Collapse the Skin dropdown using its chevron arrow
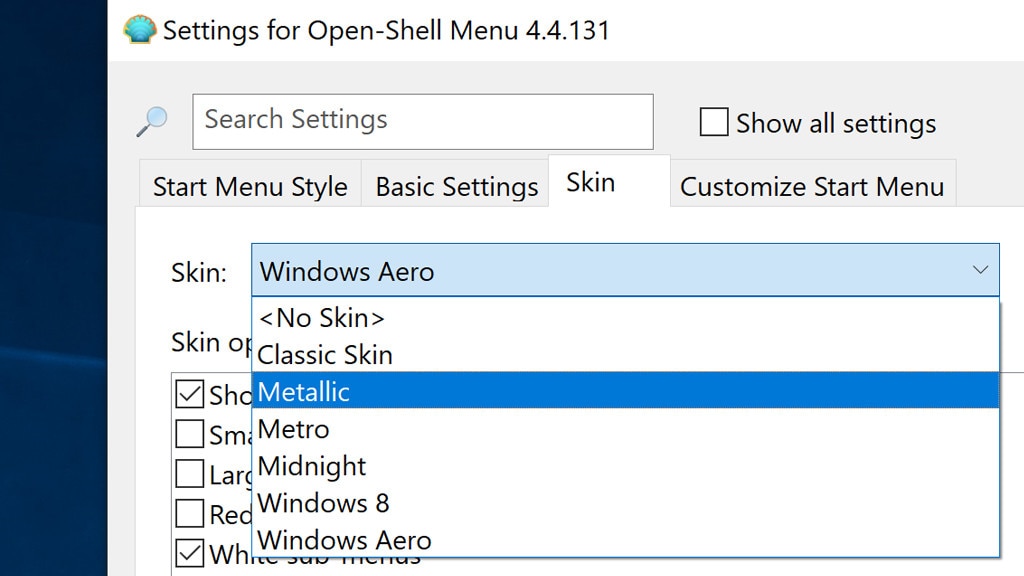Viewport: 1024px width, 576px height. 978,270
